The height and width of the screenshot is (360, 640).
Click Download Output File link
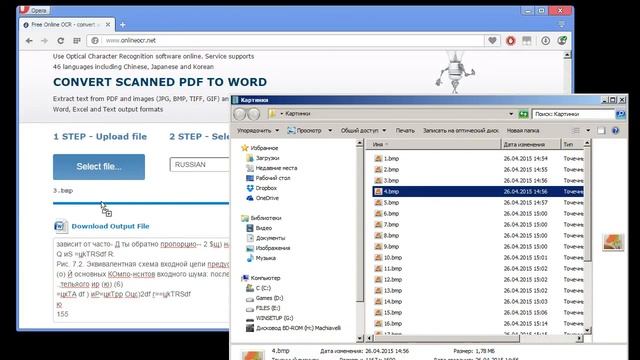click(110, 226)
